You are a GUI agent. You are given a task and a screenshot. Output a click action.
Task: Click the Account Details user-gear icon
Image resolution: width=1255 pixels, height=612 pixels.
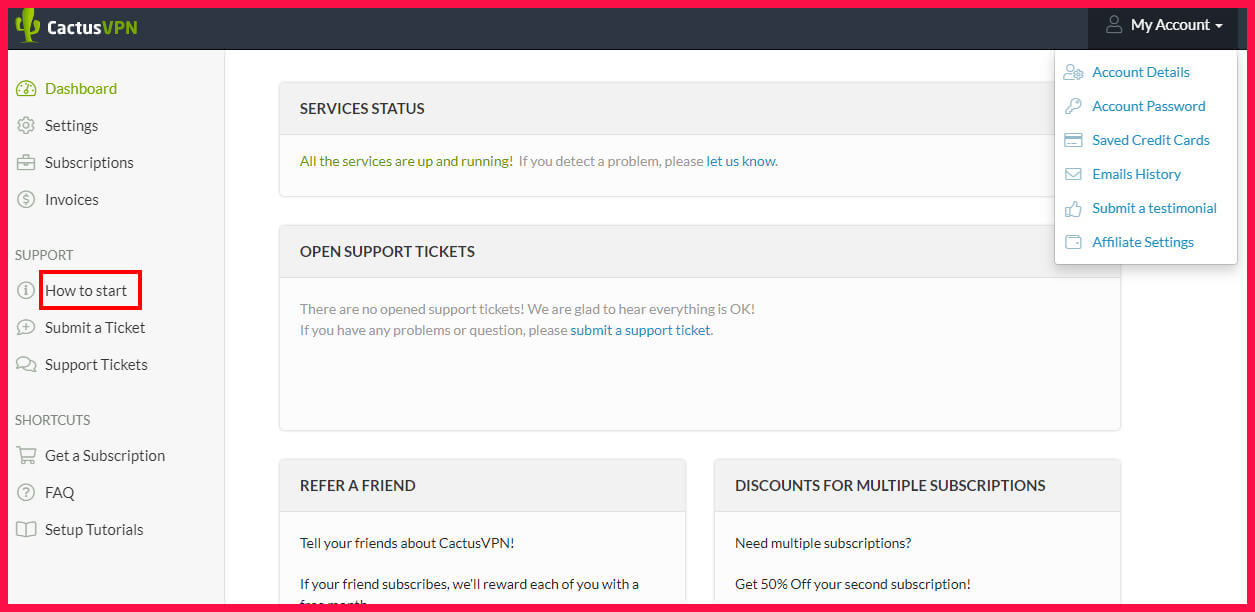[1073, 72]
